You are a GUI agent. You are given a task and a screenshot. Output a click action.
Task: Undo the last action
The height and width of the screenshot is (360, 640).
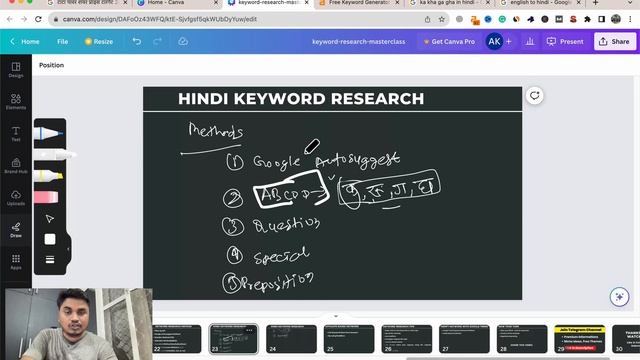137,41
